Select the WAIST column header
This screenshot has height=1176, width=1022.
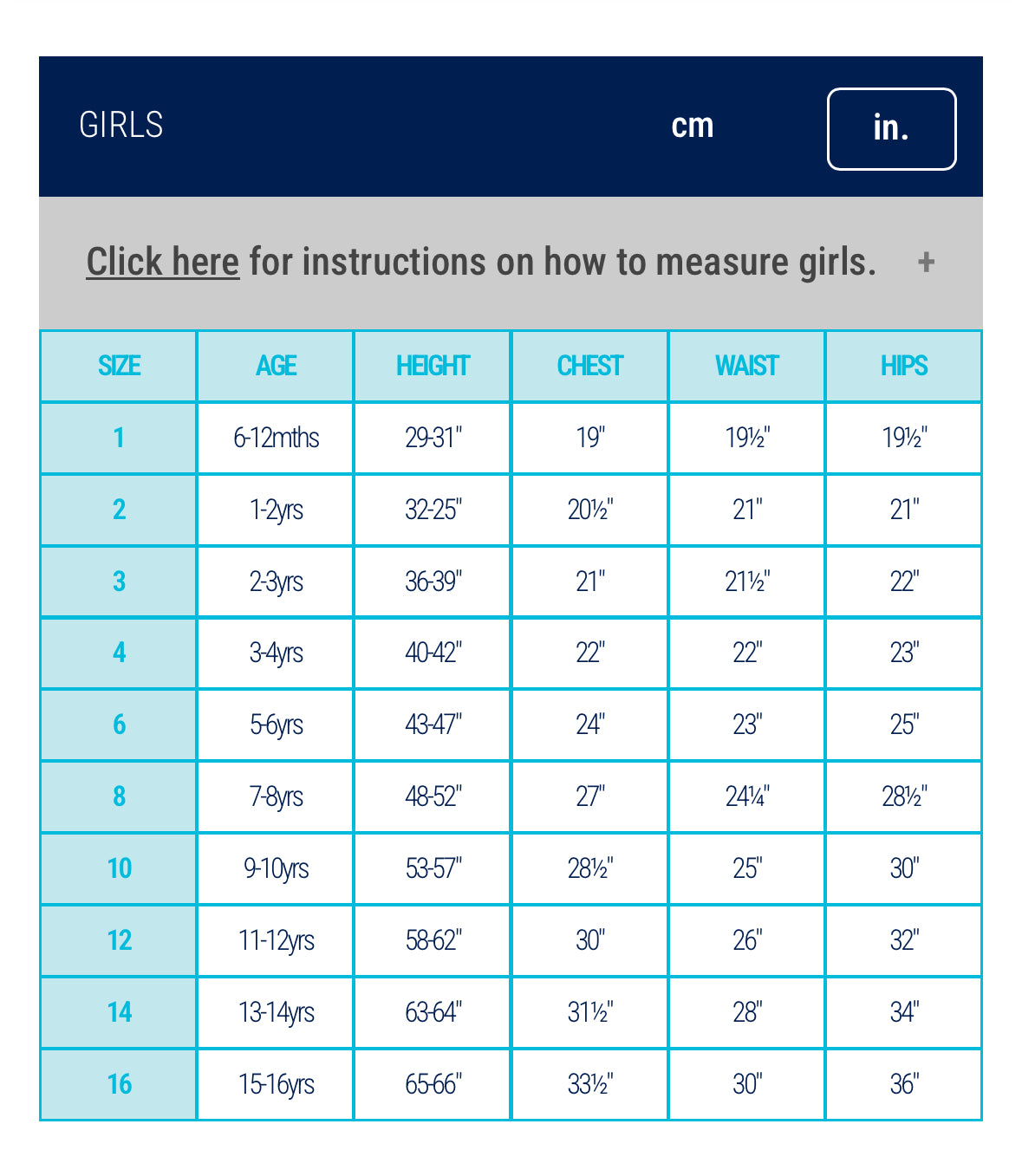(746, 366)
